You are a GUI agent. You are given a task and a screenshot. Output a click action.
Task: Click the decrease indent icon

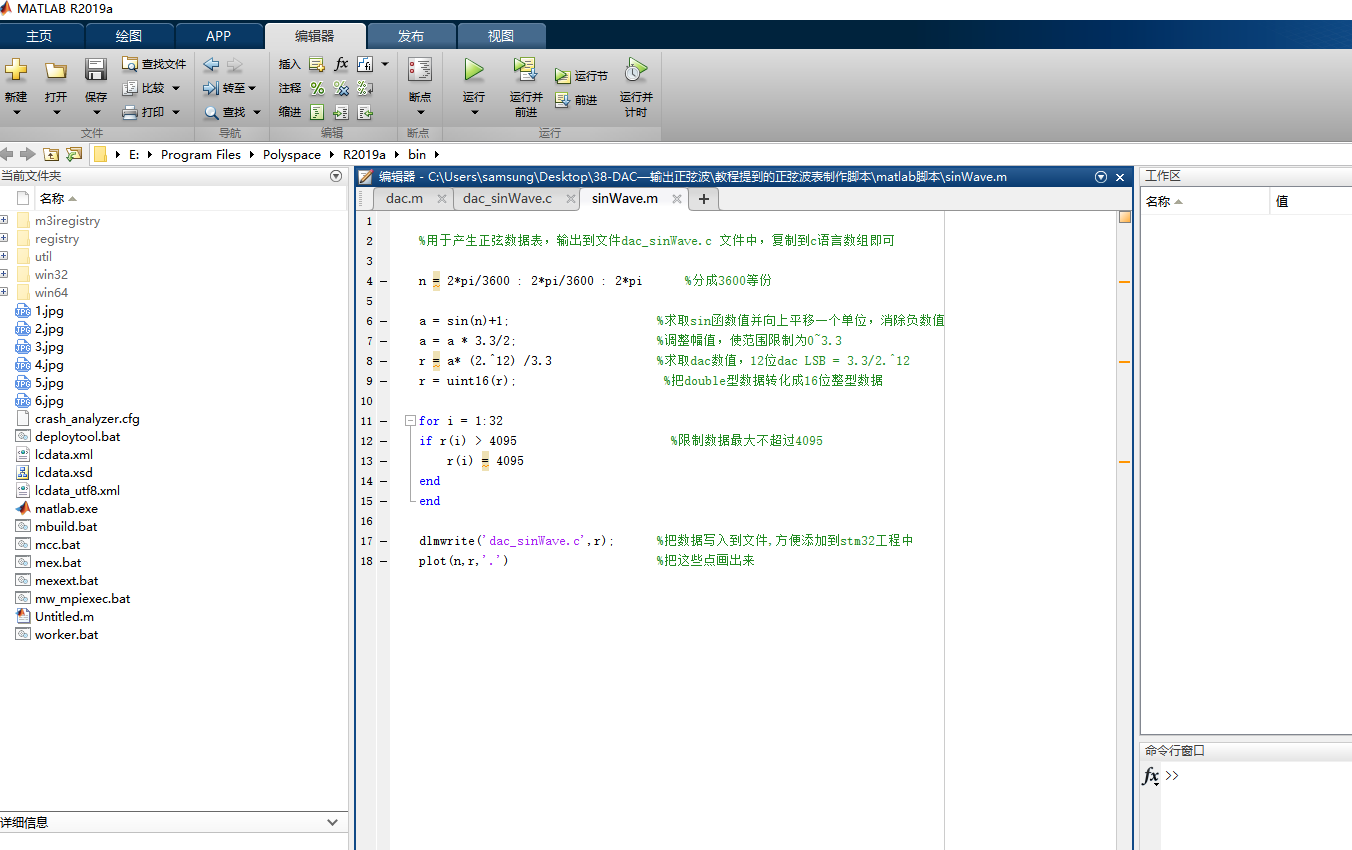click(365, 112)
